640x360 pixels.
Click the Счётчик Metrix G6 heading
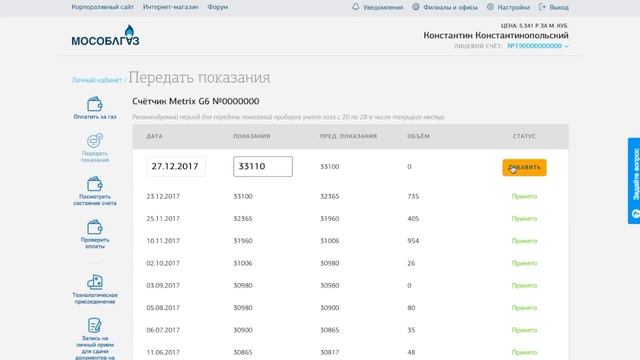coord(196,101)
